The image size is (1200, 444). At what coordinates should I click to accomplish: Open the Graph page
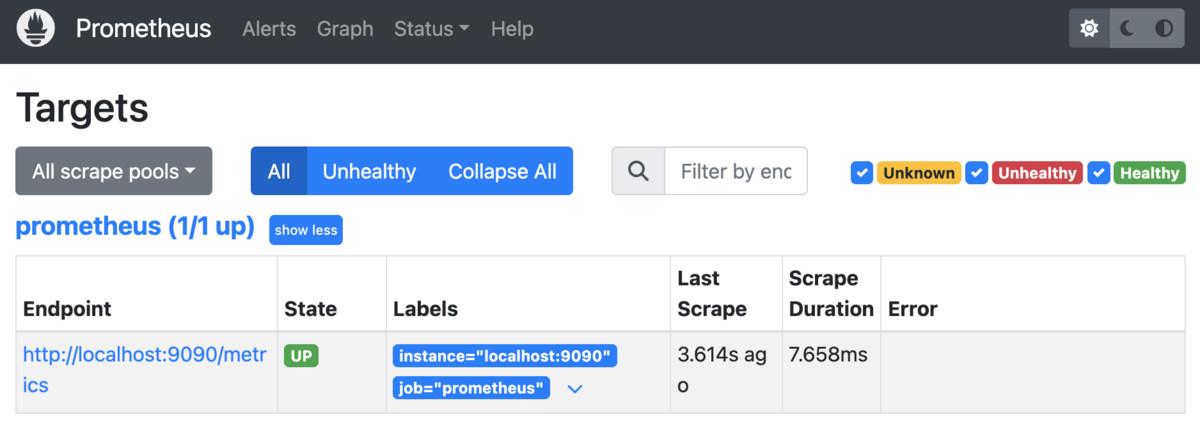[345, 29]
